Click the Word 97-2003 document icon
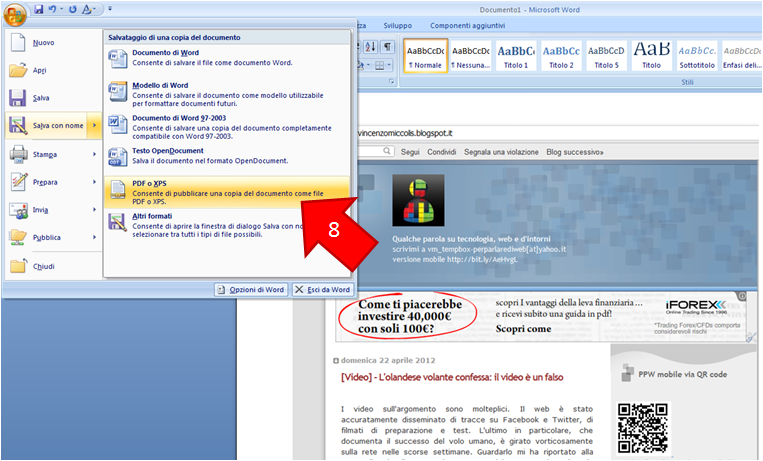This screenshot has width=763, height=461. (x=118, y=124)
